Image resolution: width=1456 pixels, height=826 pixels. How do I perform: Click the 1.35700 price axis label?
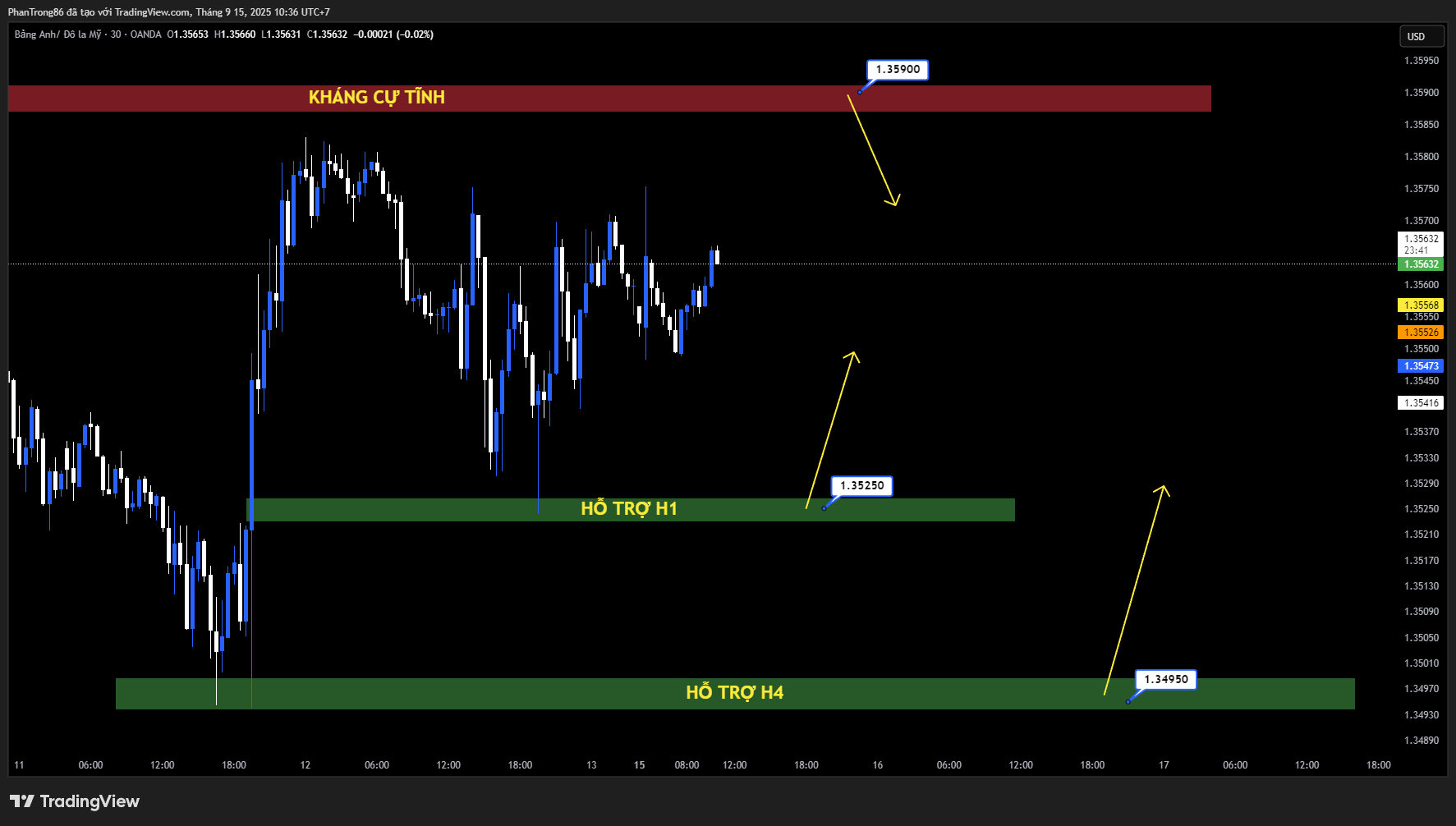1422,221
